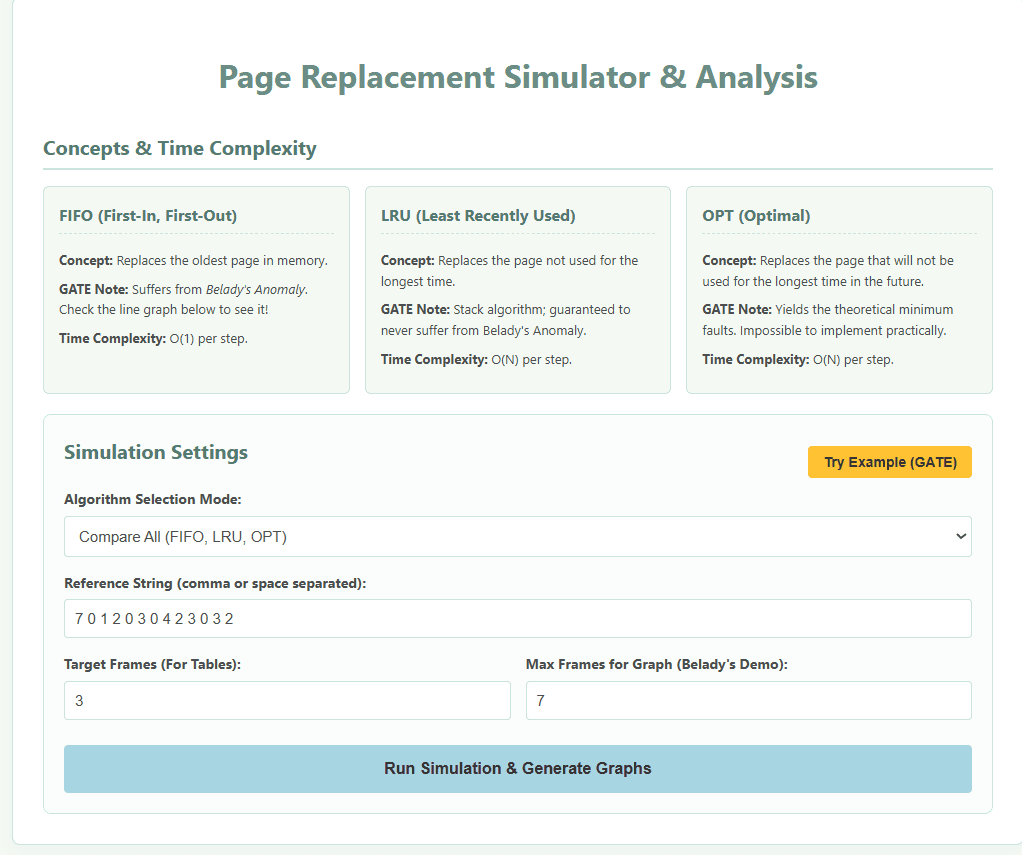The image size is (1022, 855).
Task: Click the 'Reference String (comma or space separated):' label
Action: pos(215,583)
